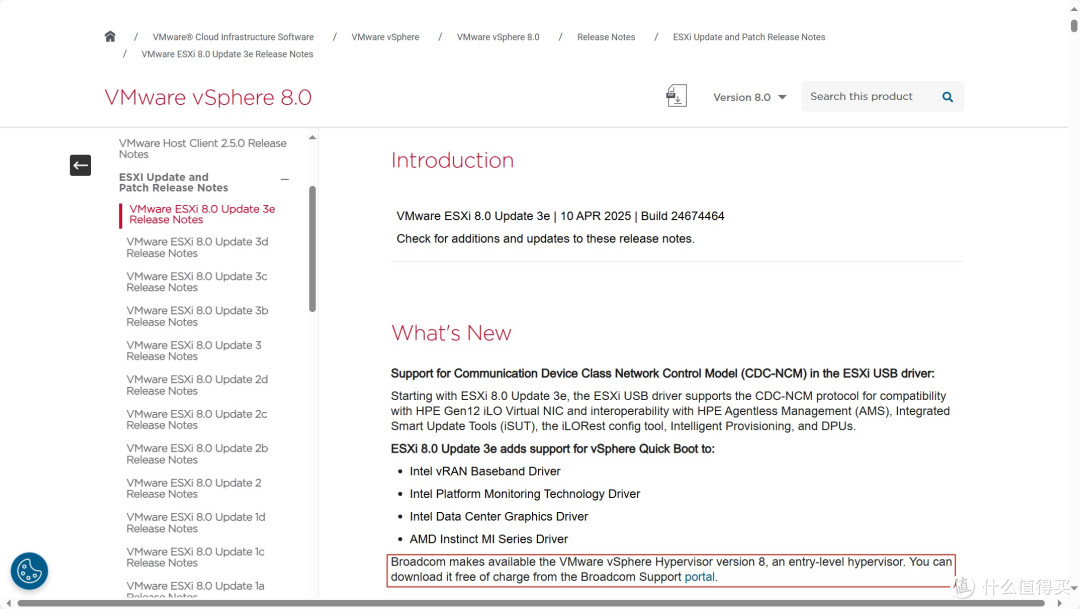Select ESXi 8.0 Update 3e Release Notes in sidebar

[202, 214]
